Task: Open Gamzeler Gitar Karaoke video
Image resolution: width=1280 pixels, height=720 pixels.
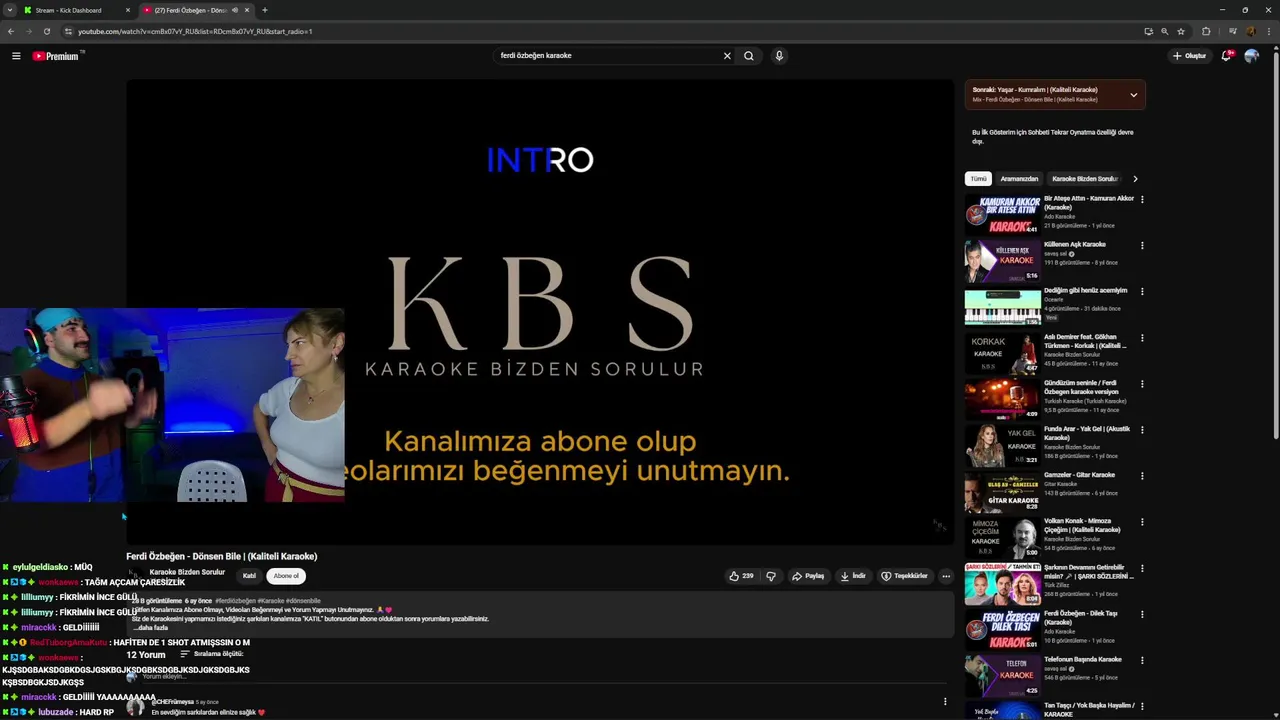Action: point(1002,491)
